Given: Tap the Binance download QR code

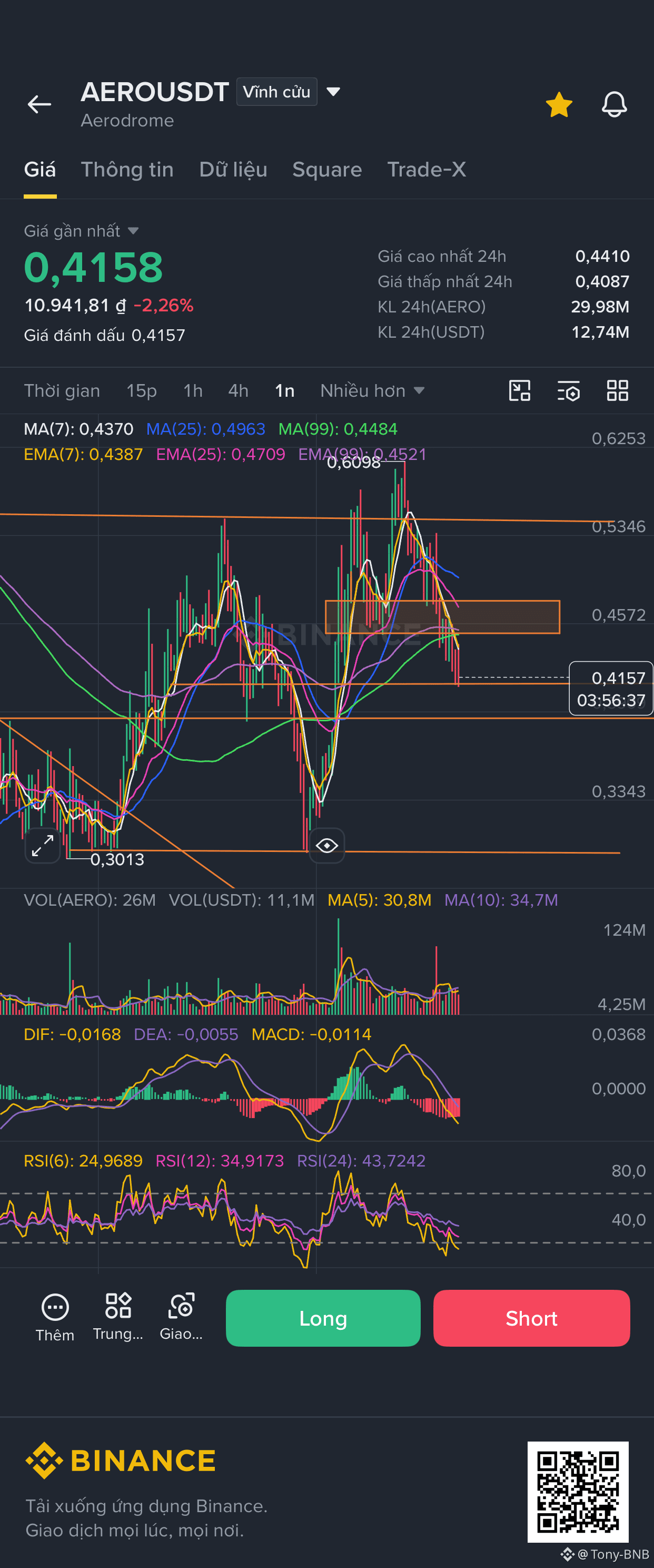Looking at the screenshot, I should (x=577, y=1491).
